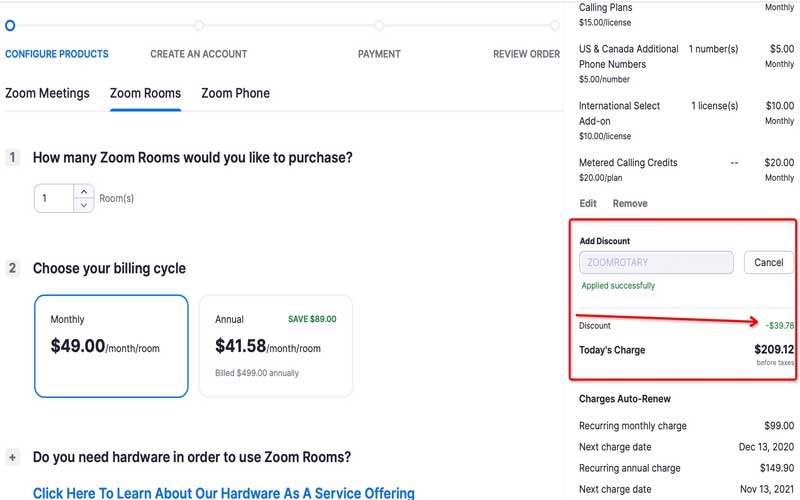Remove the product from the order summary
Viewport: 800px width, 500px height.
click(630, 203)
